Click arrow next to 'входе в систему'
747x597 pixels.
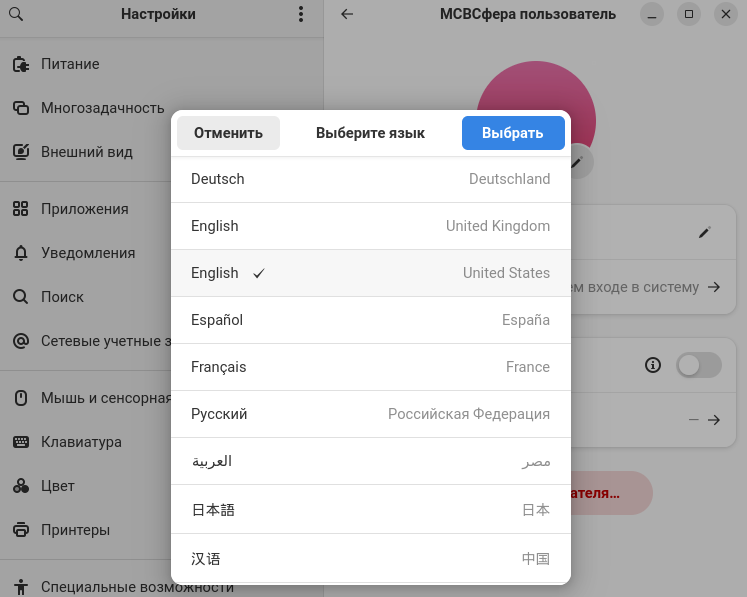[714, 287]
